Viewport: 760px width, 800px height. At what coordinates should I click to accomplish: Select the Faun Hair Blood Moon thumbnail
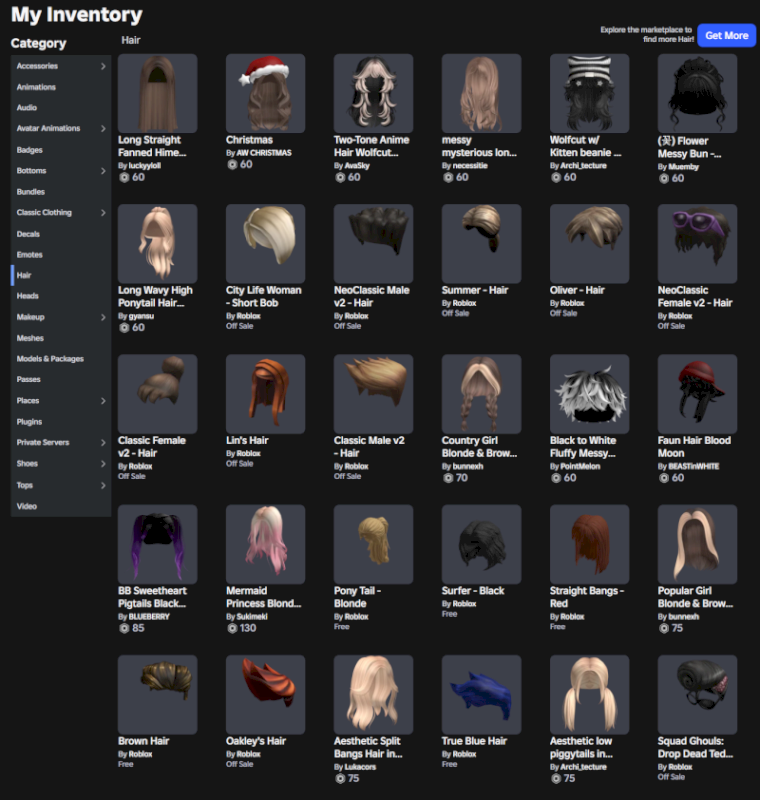click(697, 394)
